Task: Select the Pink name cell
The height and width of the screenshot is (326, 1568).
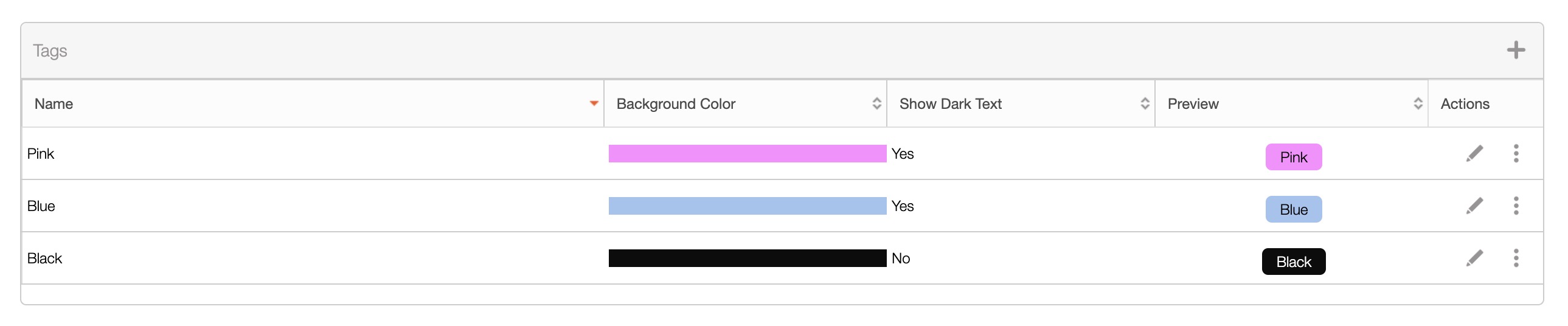Action: [41, 154]
